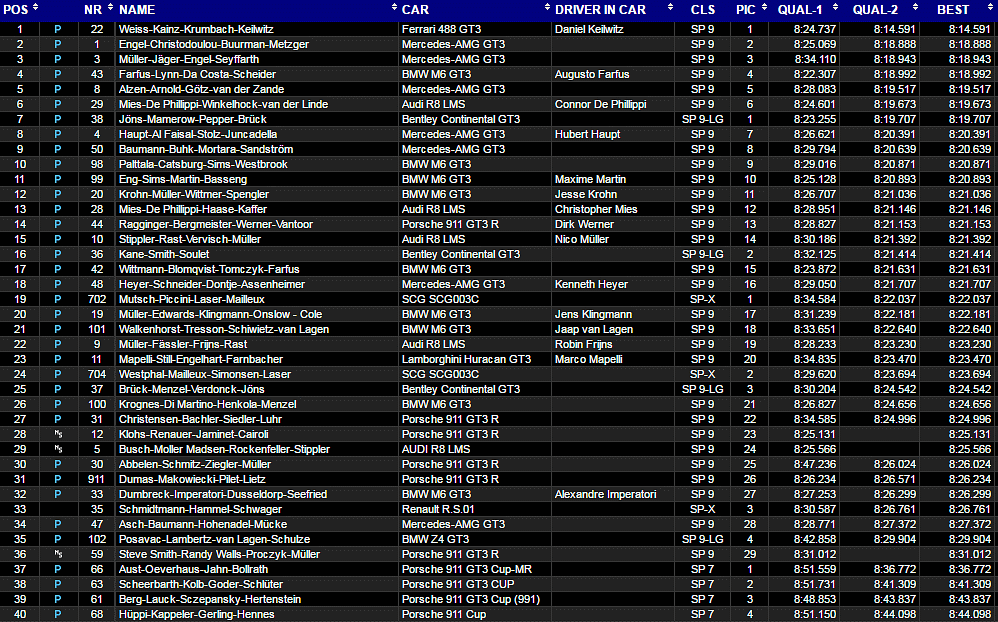This screenshot has width=998, height=622.
Task: Click the not-started status icon for car 59
Action: click(x=58, y=554)
